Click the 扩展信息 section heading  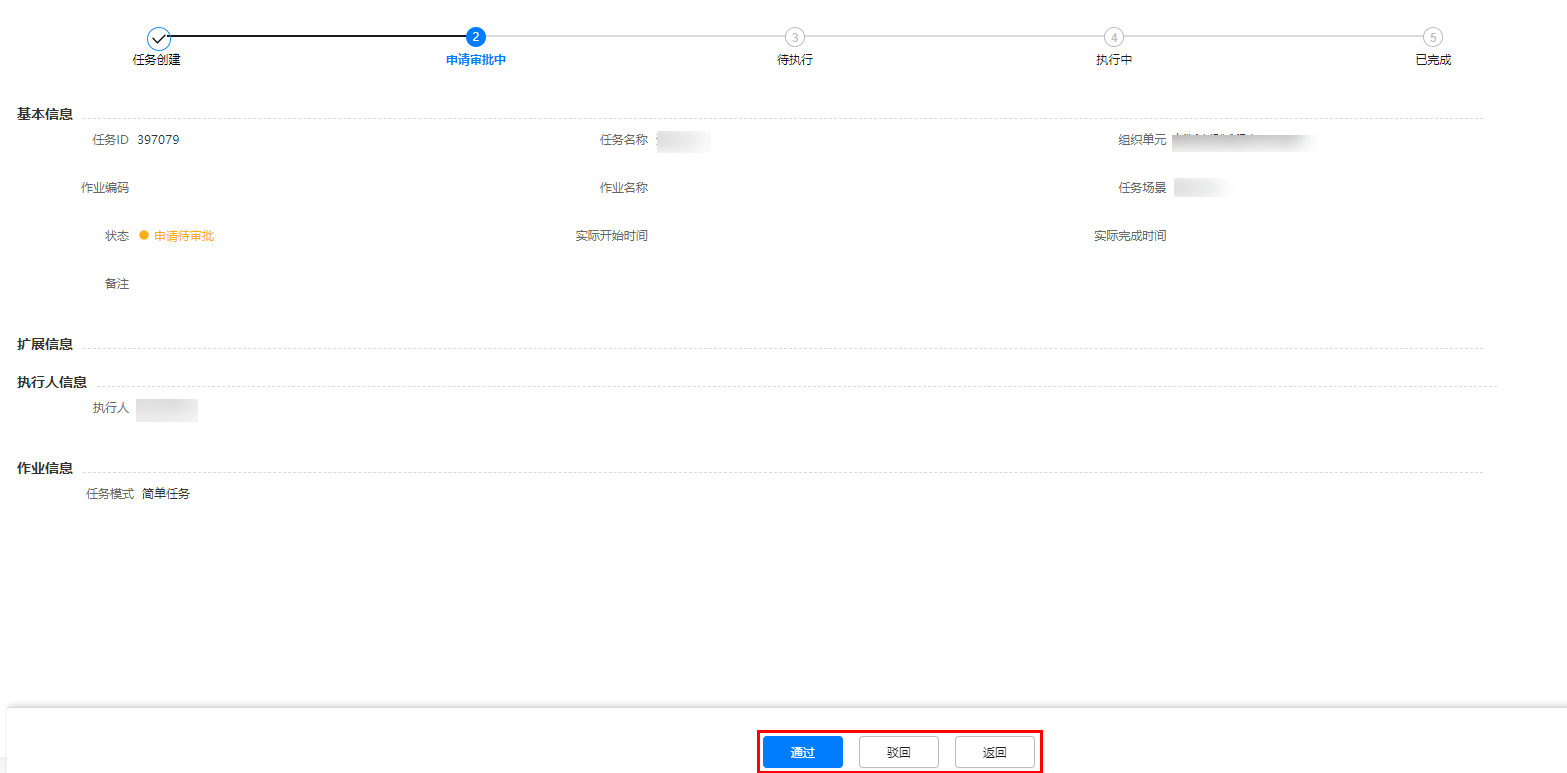(45, 344)
